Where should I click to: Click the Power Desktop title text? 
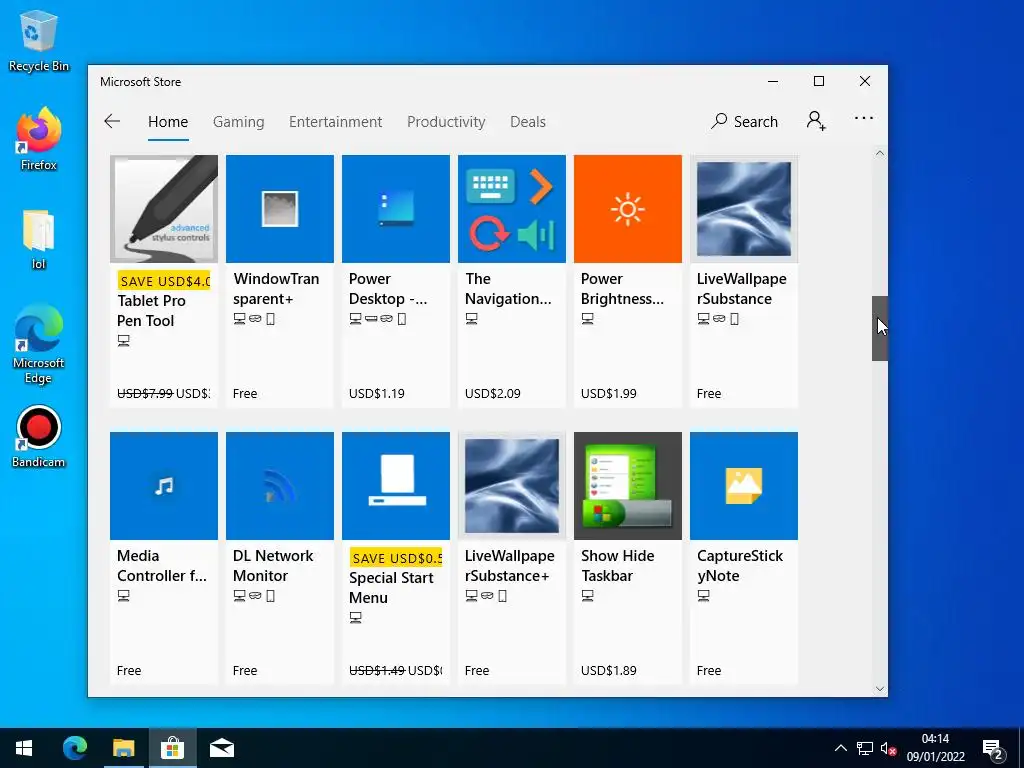pos(388,289)
